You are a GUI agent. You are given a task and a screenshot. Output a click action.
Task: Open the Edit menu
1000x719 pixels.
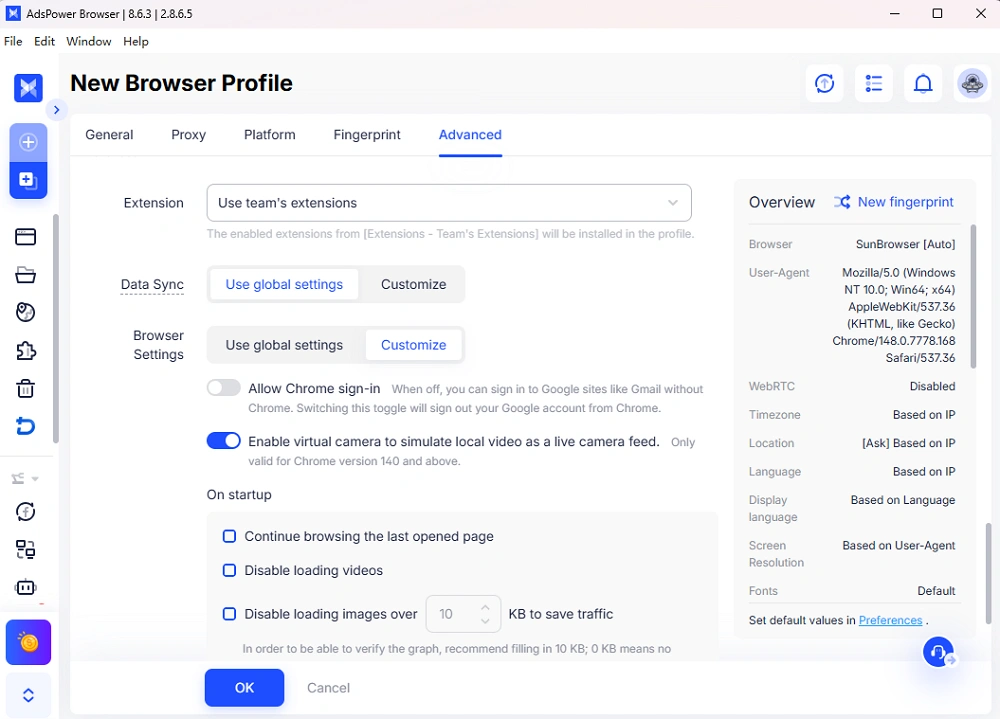click(x=44, y=41)
